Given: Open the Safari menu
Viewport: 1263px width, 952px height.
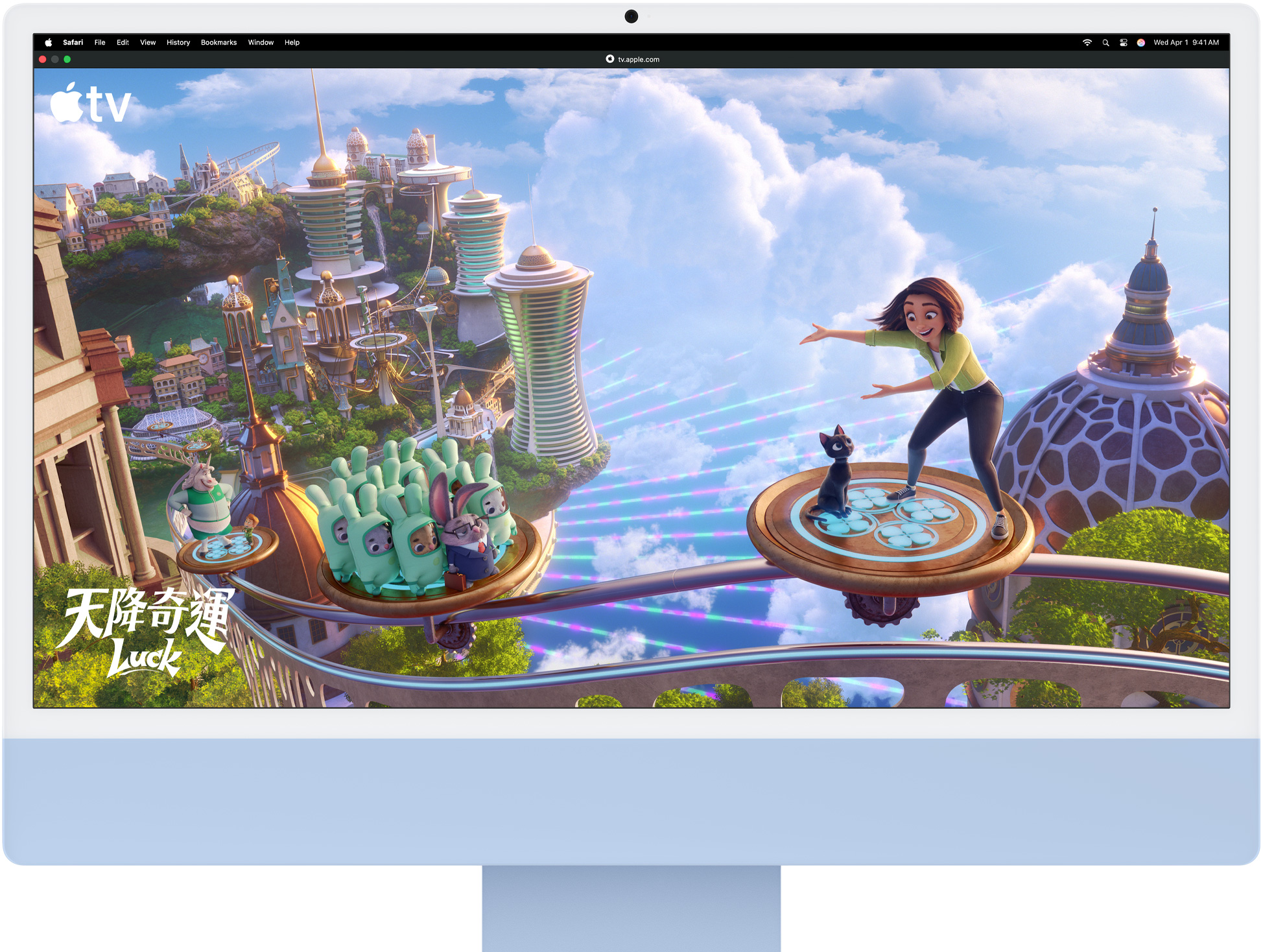Looking at the screenshot, I should pos(73,43).
